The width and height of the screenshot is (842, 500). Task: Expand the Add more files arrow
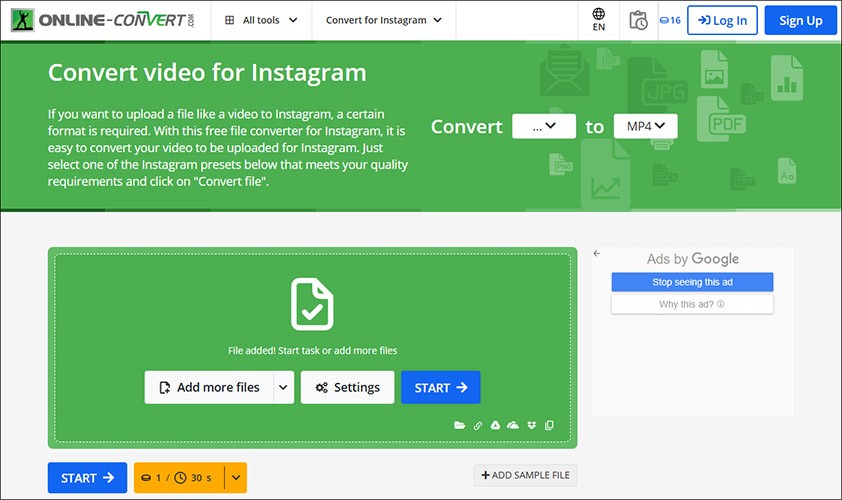(284, 387)
